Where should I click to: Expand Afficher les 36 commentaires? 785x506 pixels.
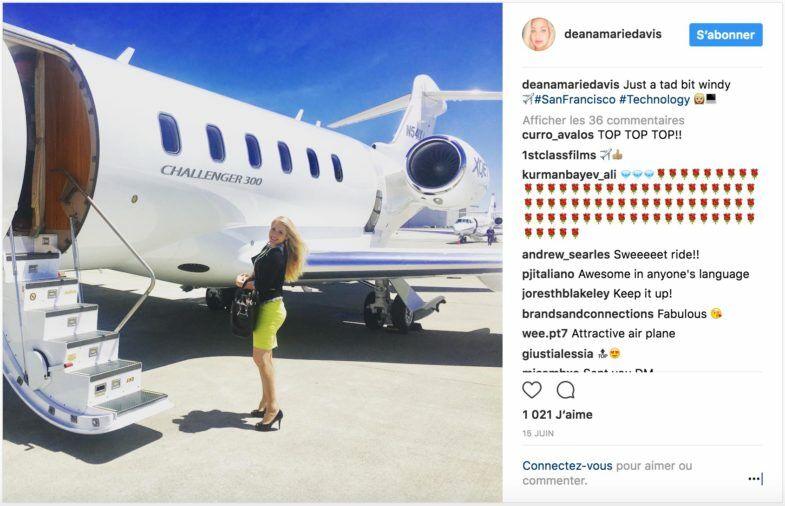coord(603,120)
